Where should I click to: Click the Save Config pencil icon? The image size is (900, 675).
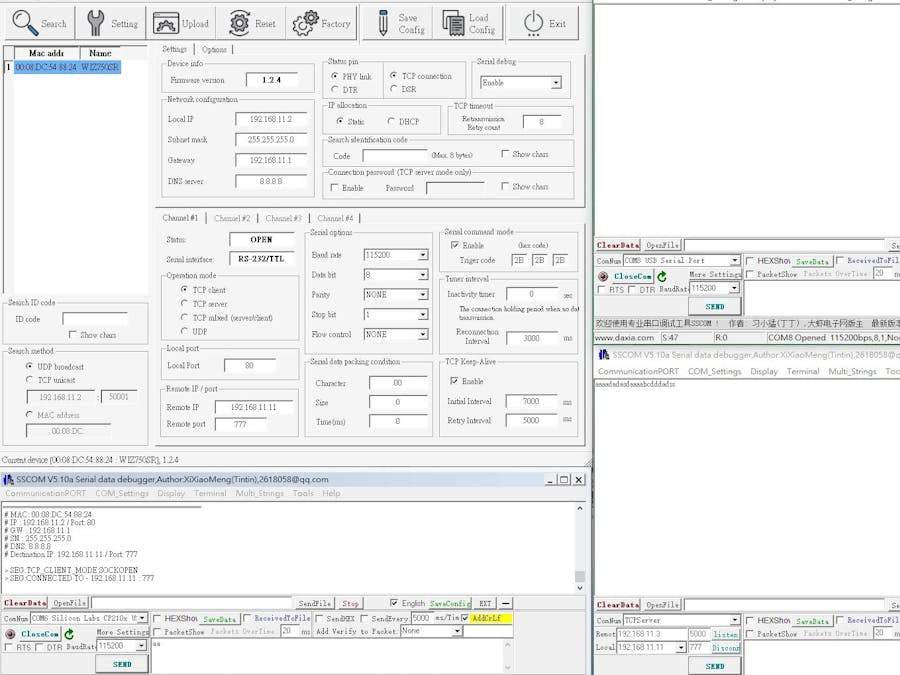[x=382, y=23]
